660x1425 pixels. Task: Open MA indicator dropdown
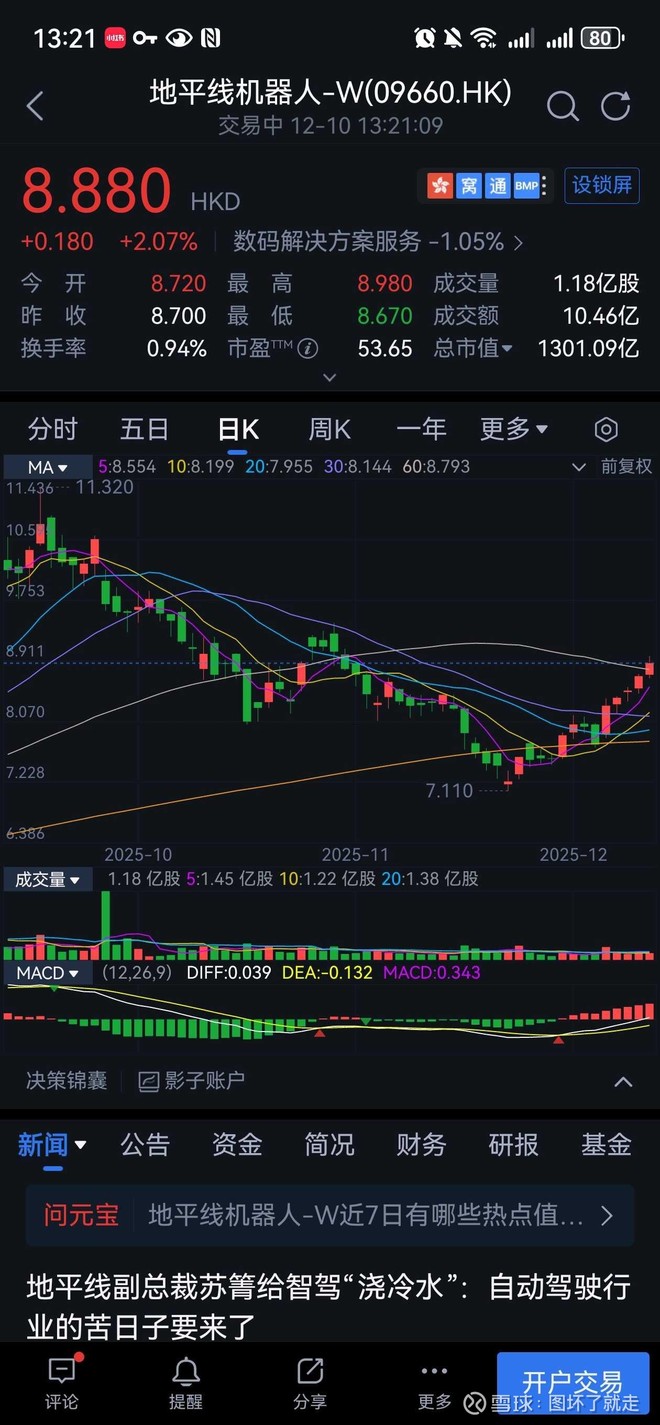point(47,467)
